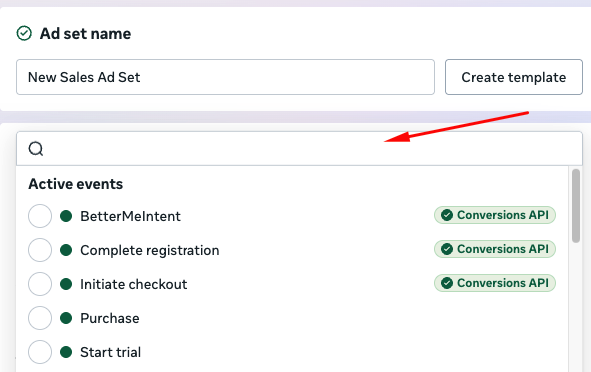
Task: Click the green checkmark beside Ad set name
Action: 24,33
